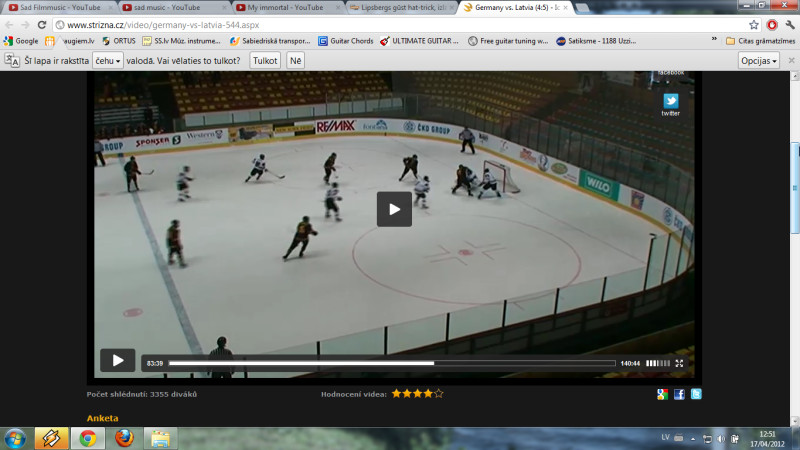The height and width of the screenshot is (450, 800).
Task: Share on Twitter below the video
Action: coord(696,394)
